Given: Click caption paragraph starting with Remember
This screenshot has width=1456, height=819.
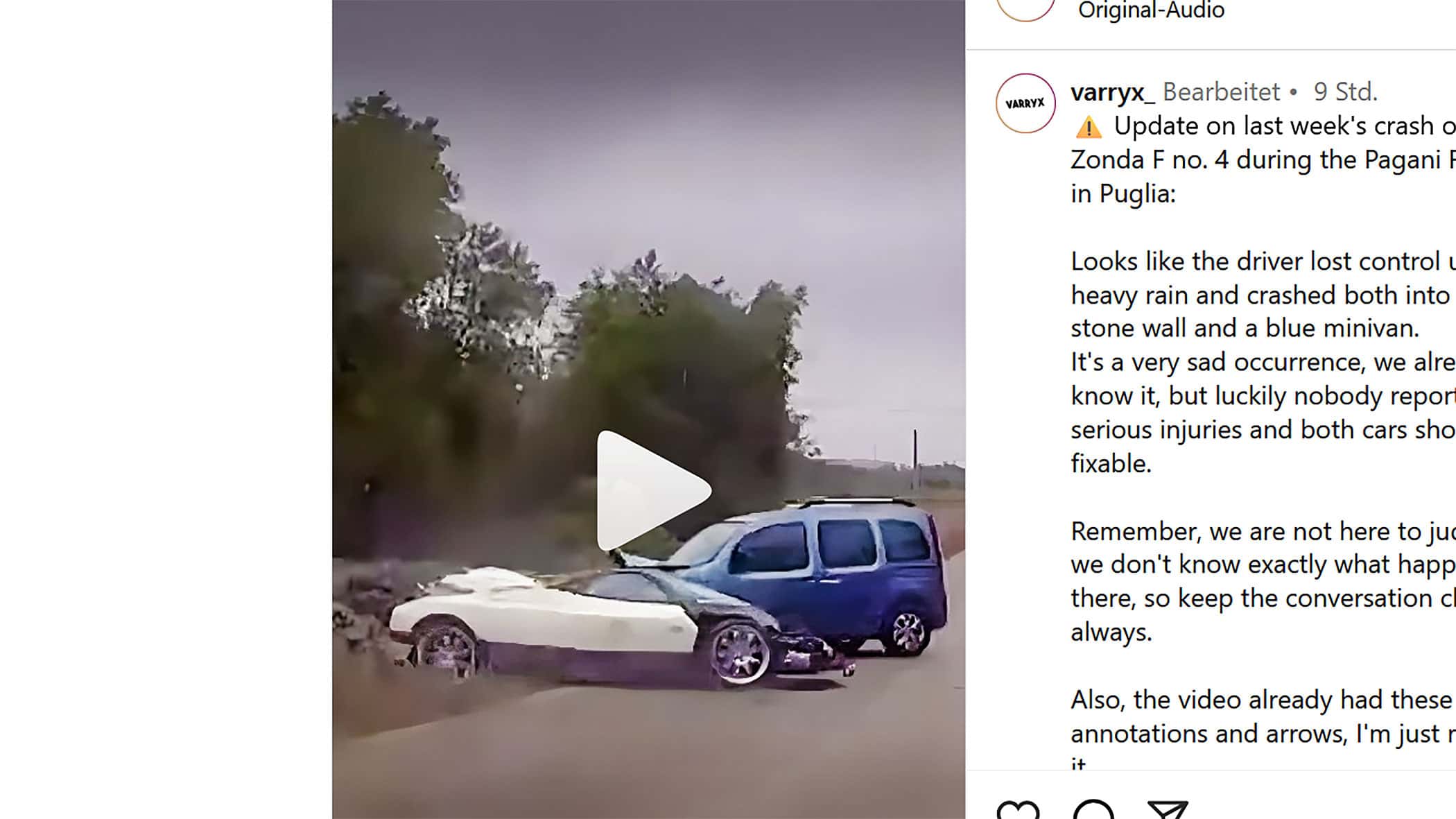Looking at the screenshot, I should [1262, 581].
